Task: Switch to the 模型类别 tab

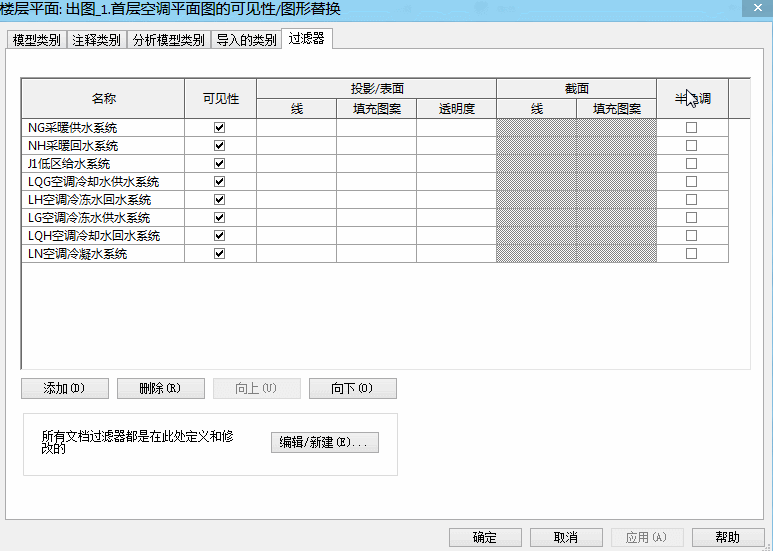Action: pyautogui.click(x=36, y=40)
